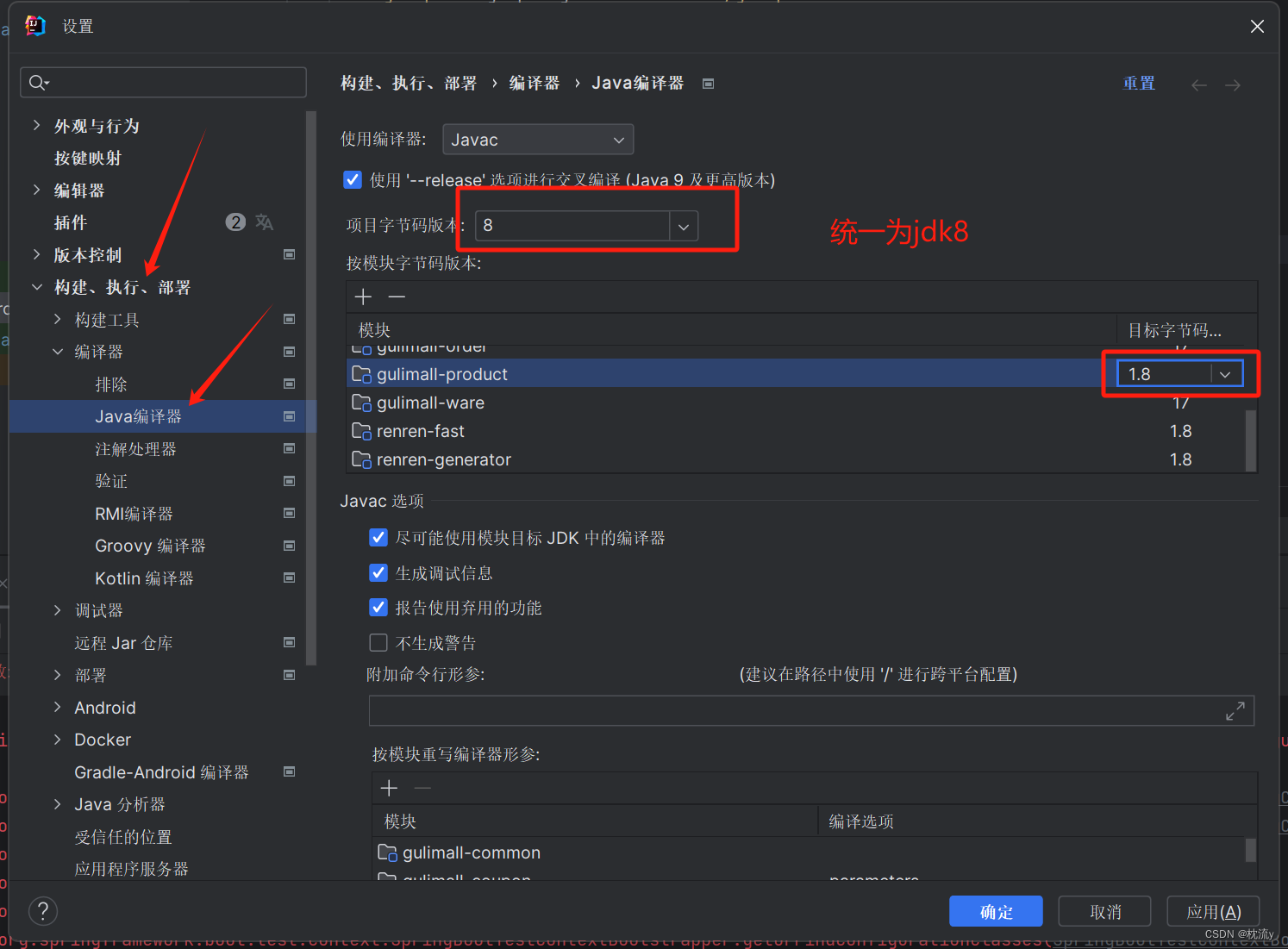Click the external settings icon beside Java编译器 breadcrumb

pyautogui.click(x=708, y=83)
